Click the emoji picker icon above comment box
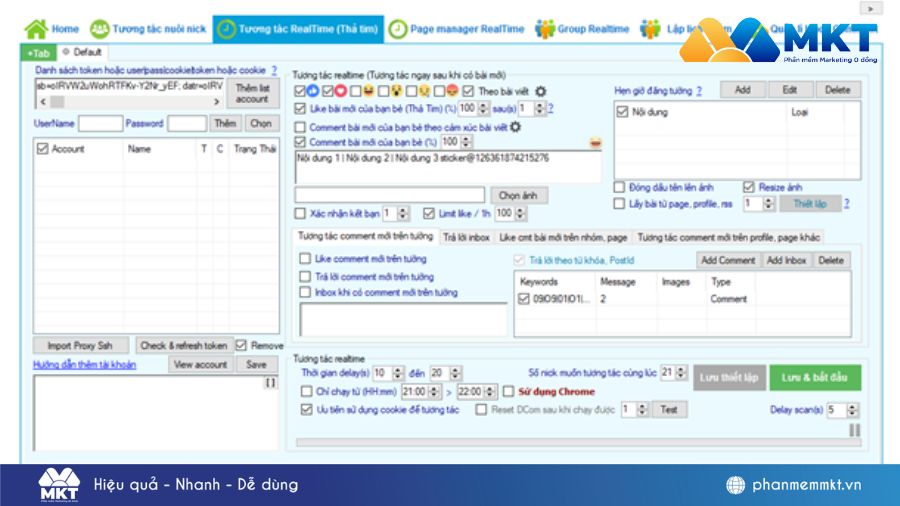Screen dimensions: 900x506 pos(595,143)
